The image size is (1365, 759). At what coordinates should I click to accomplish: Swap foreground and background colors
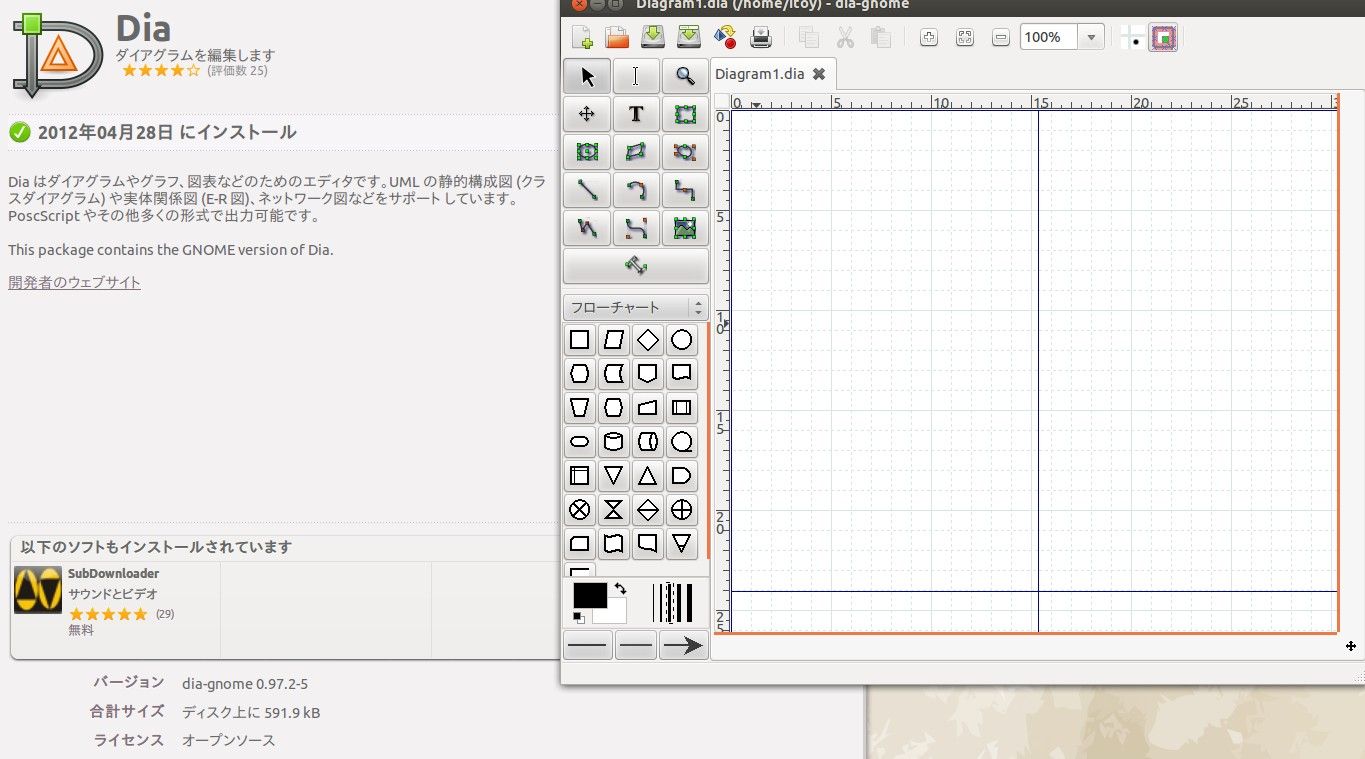point(620,588)
